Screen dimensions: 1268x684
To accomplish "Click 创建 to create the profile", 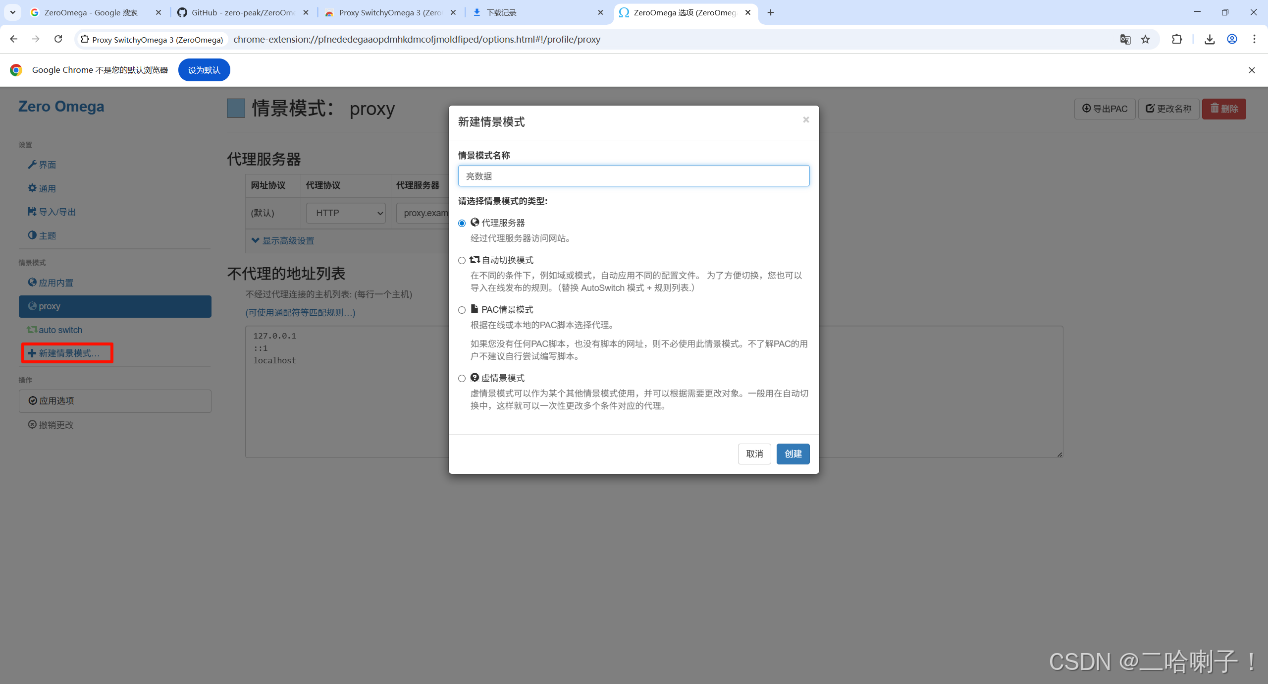I will pyautogui.click(x=792, y=453).
